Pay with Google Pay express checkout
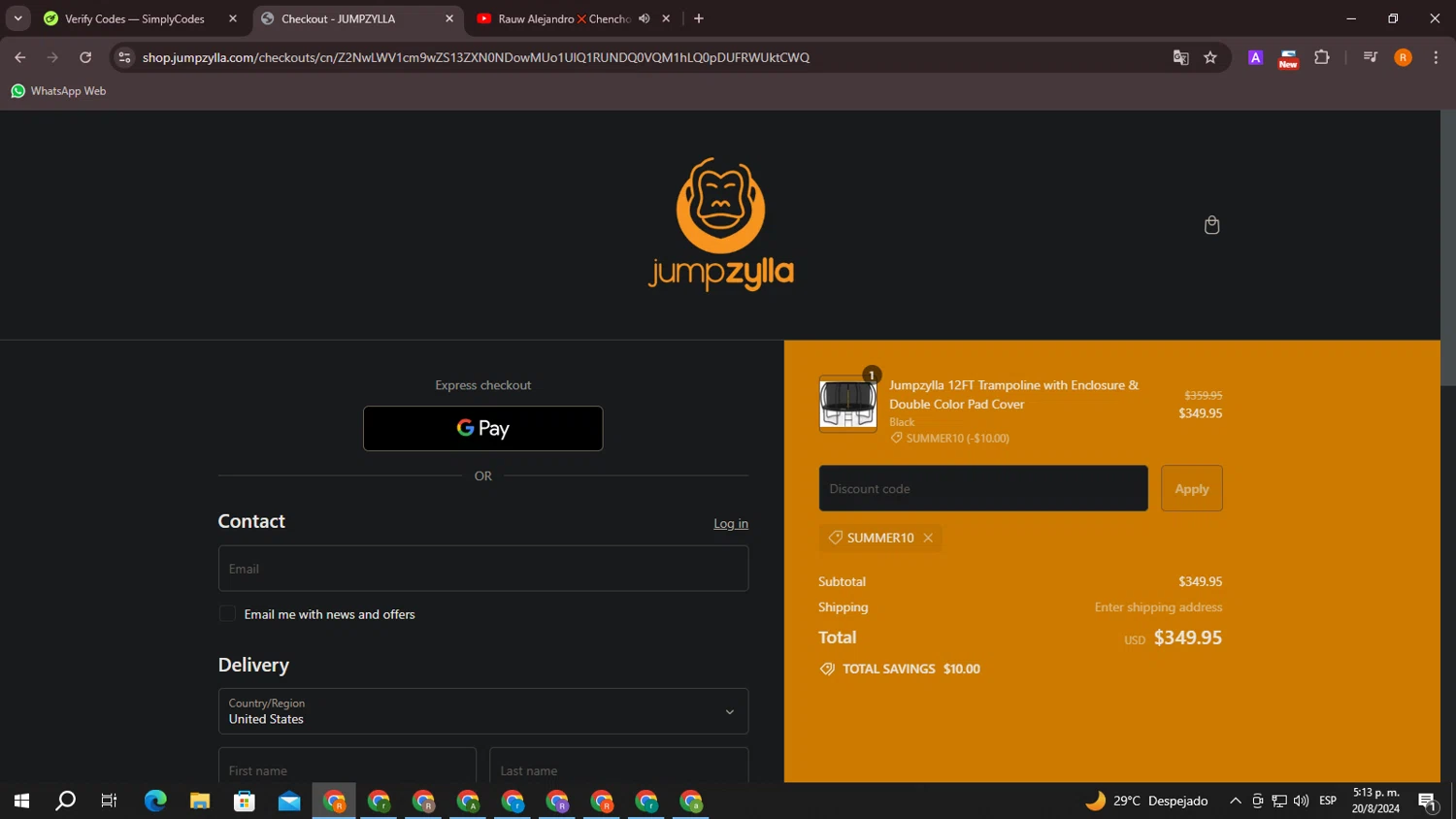This screenshot has height=819, width=1456. click(x=482, y=428)
